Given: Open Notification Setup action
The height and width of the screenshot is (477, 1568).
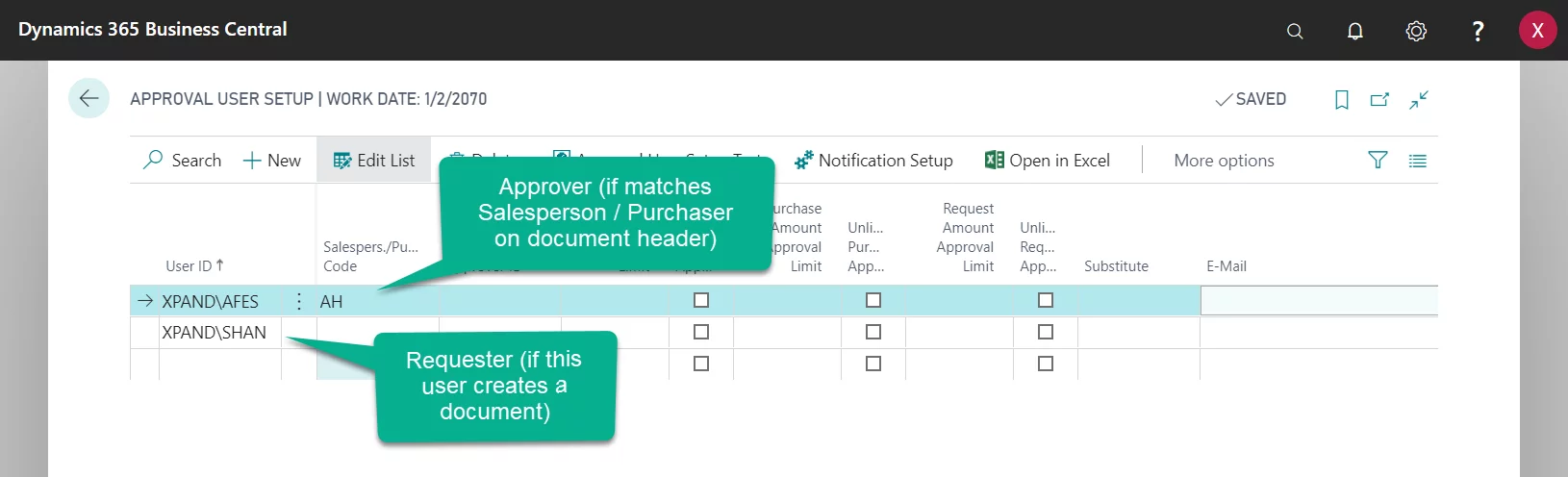Looking at the screenshot, I should tap(873, 161).
